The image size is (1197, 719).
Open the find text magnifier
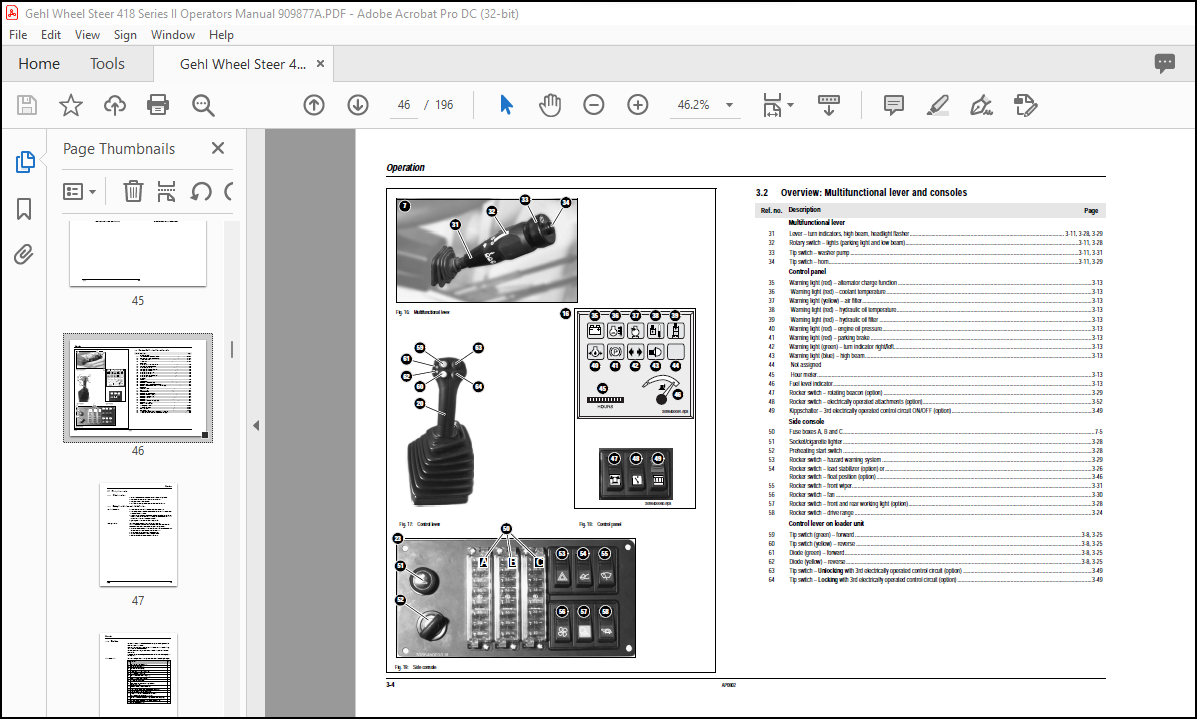[x=203, y=105]
